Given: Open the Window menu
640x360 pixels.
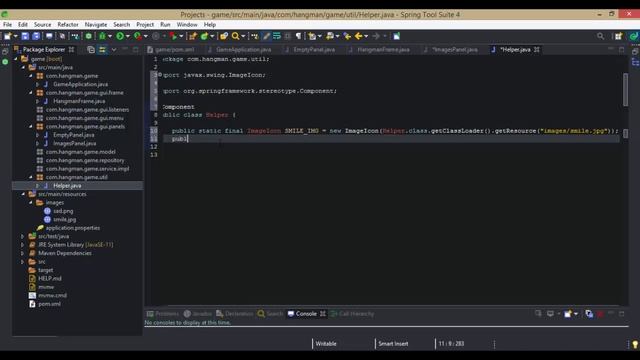Looking at the screenshot, I should click(x=187, y=24).
